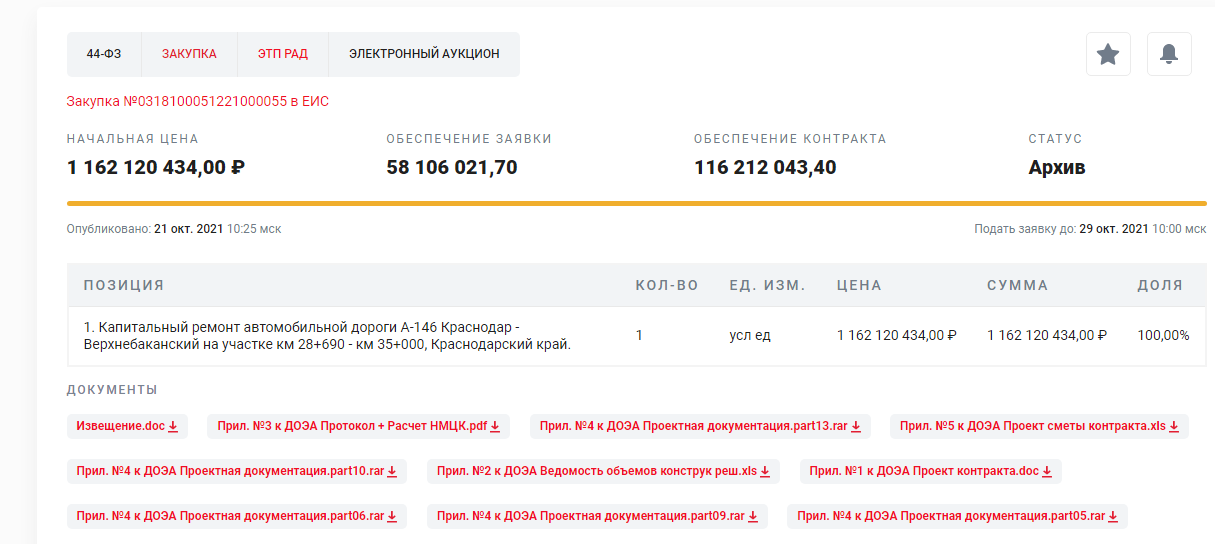Download Проектная документация.part06.rar file
Viewport: 1215px width, 544px height.
pos(237,516)
